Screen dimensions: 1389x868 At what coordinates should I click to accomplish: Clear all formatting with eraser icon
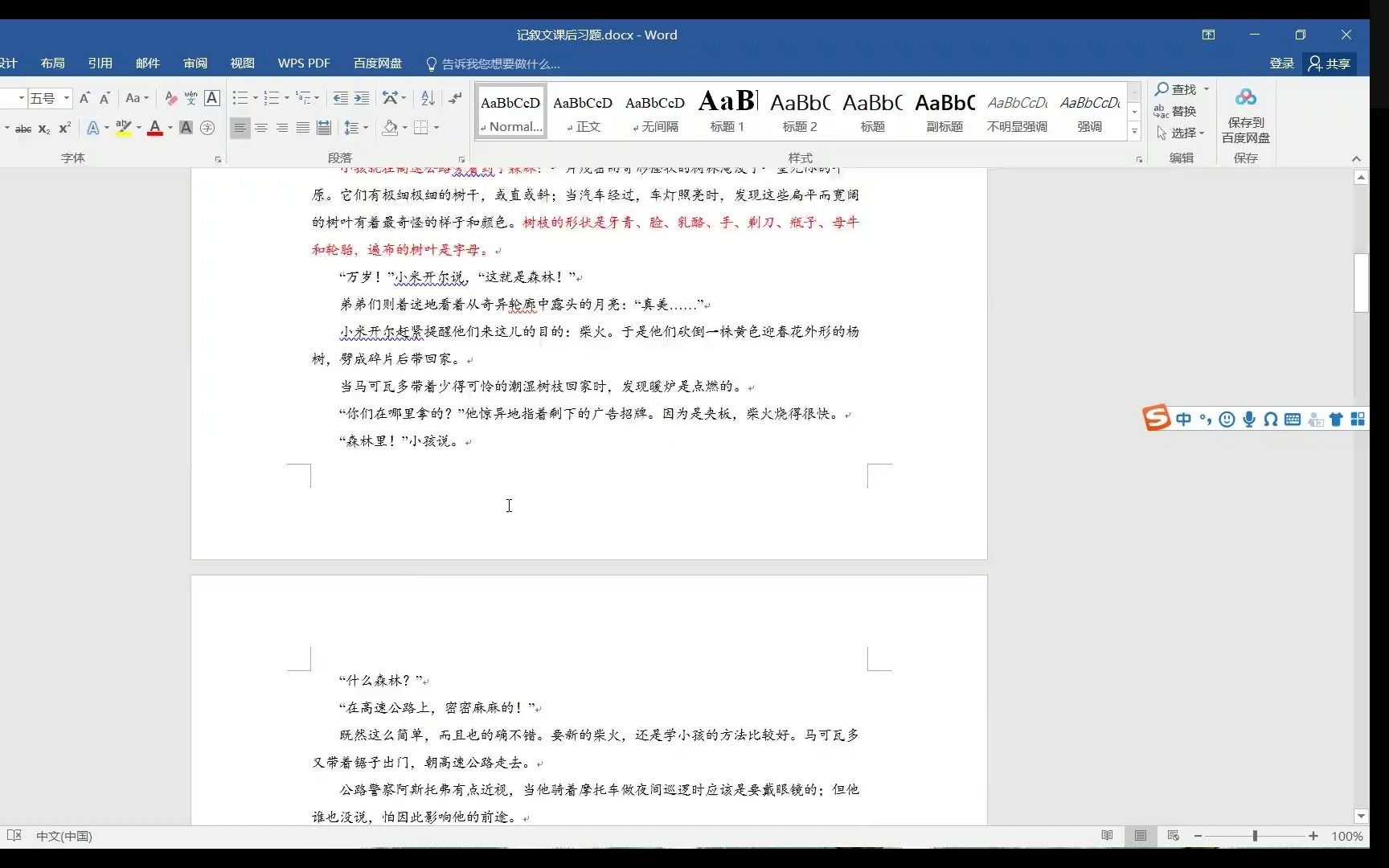pyautogui.click(x=170, y=98)
